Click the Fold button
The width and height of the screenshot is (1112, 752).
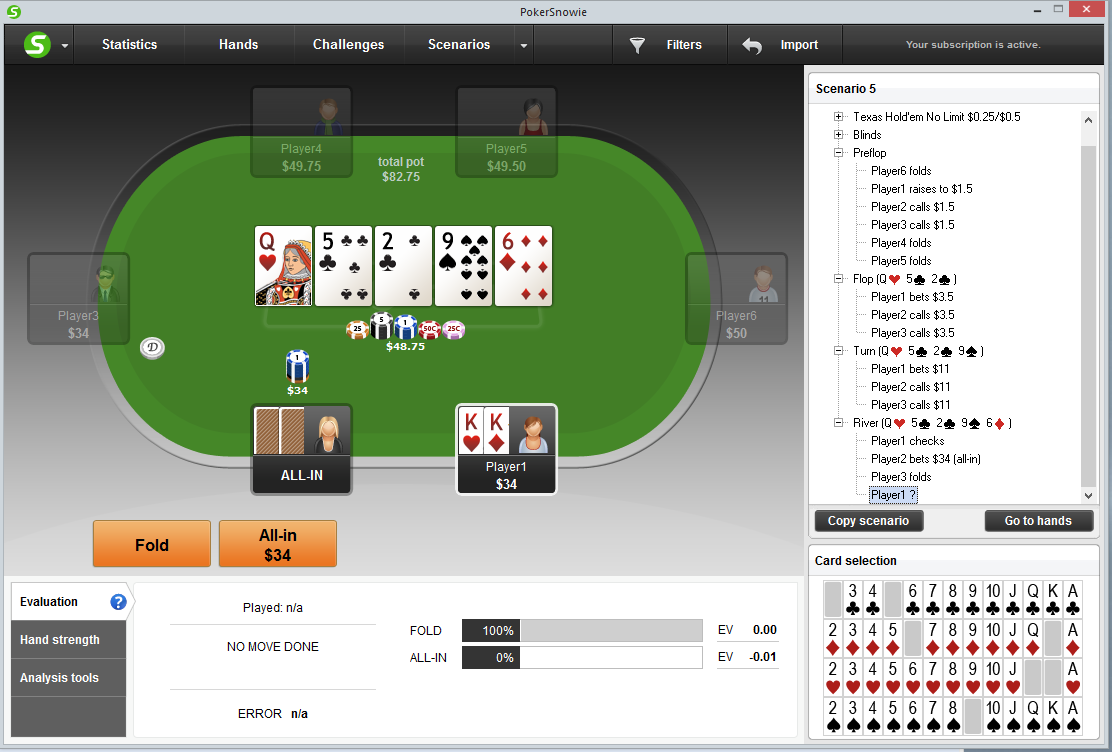(x=152, y=544)
